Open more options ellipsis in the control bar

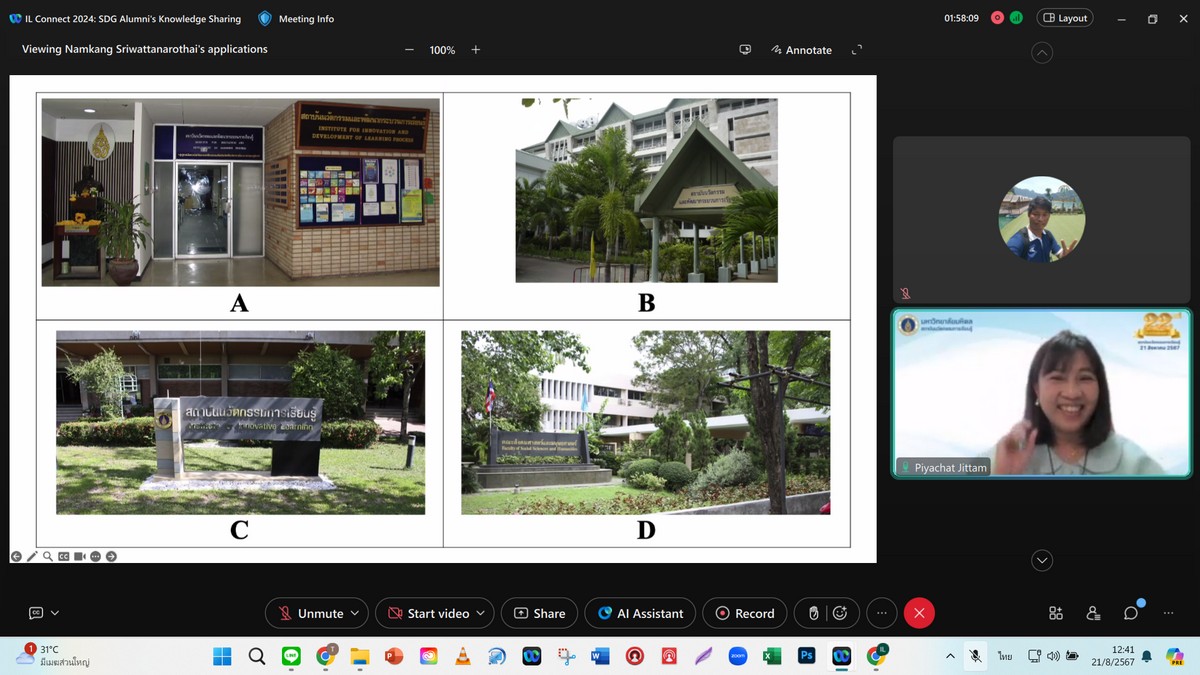coord(881,613)
